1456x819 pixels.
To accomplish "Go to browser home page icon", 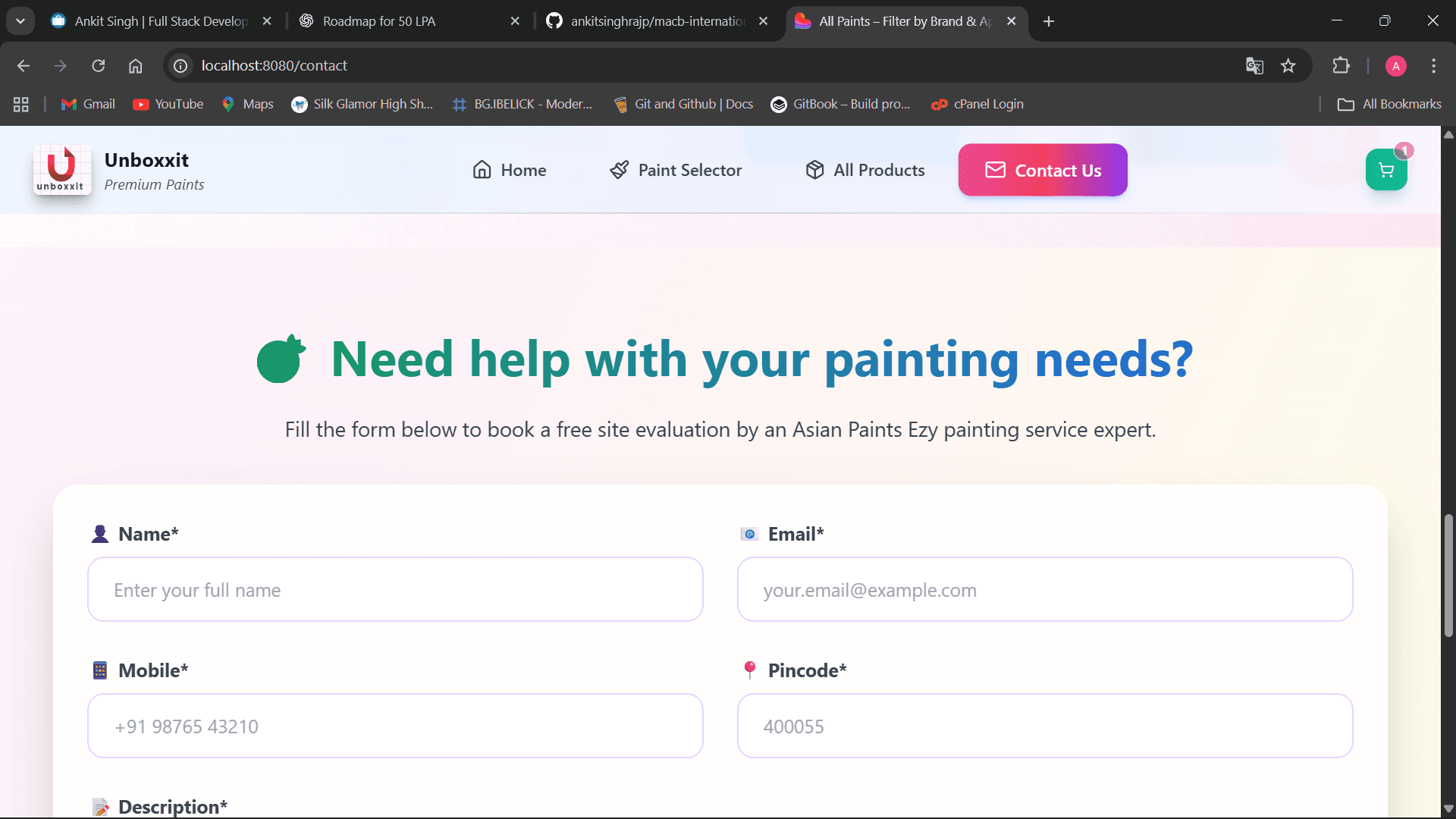I will [x=135, y=66].
